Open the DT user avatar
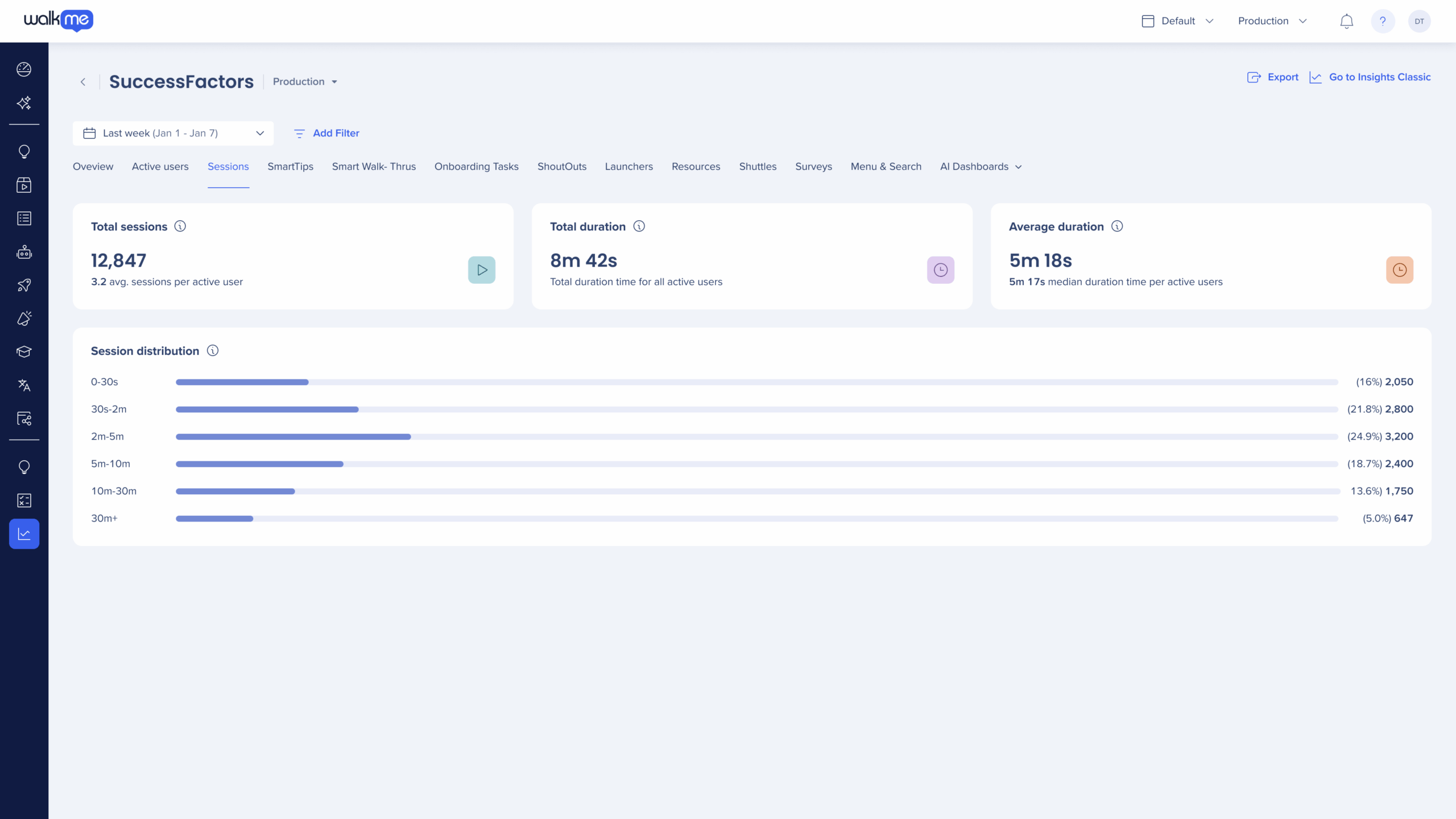 (1419, 21)
